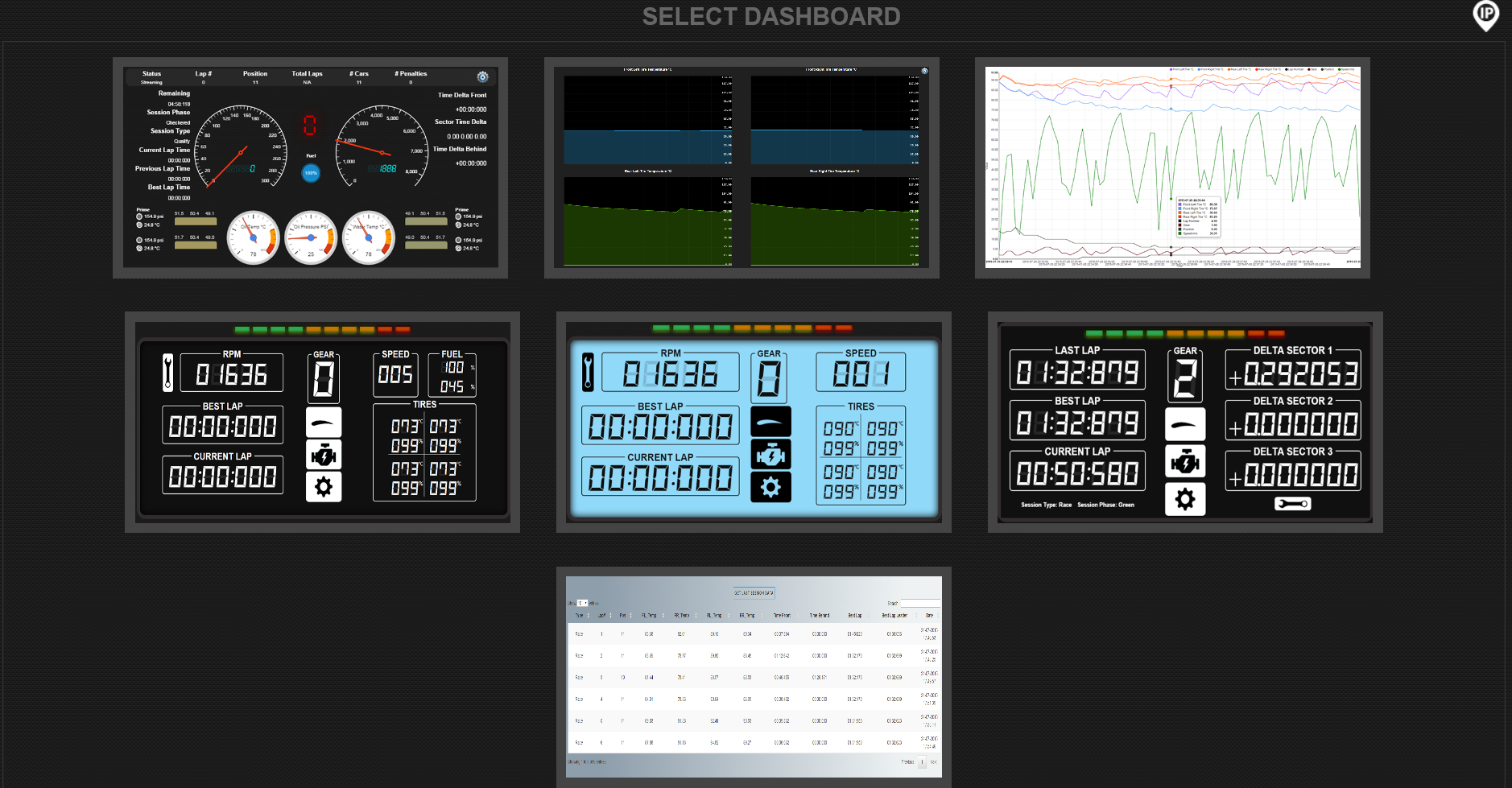
Task: Click the IP logo icon in top-right corner
Action: 1485,14
